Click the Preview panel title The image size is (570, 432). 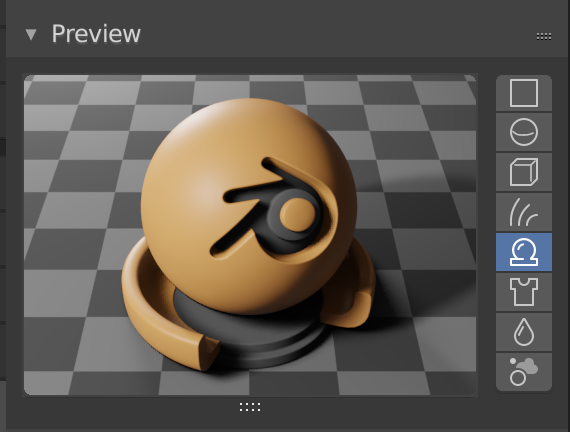96,34
